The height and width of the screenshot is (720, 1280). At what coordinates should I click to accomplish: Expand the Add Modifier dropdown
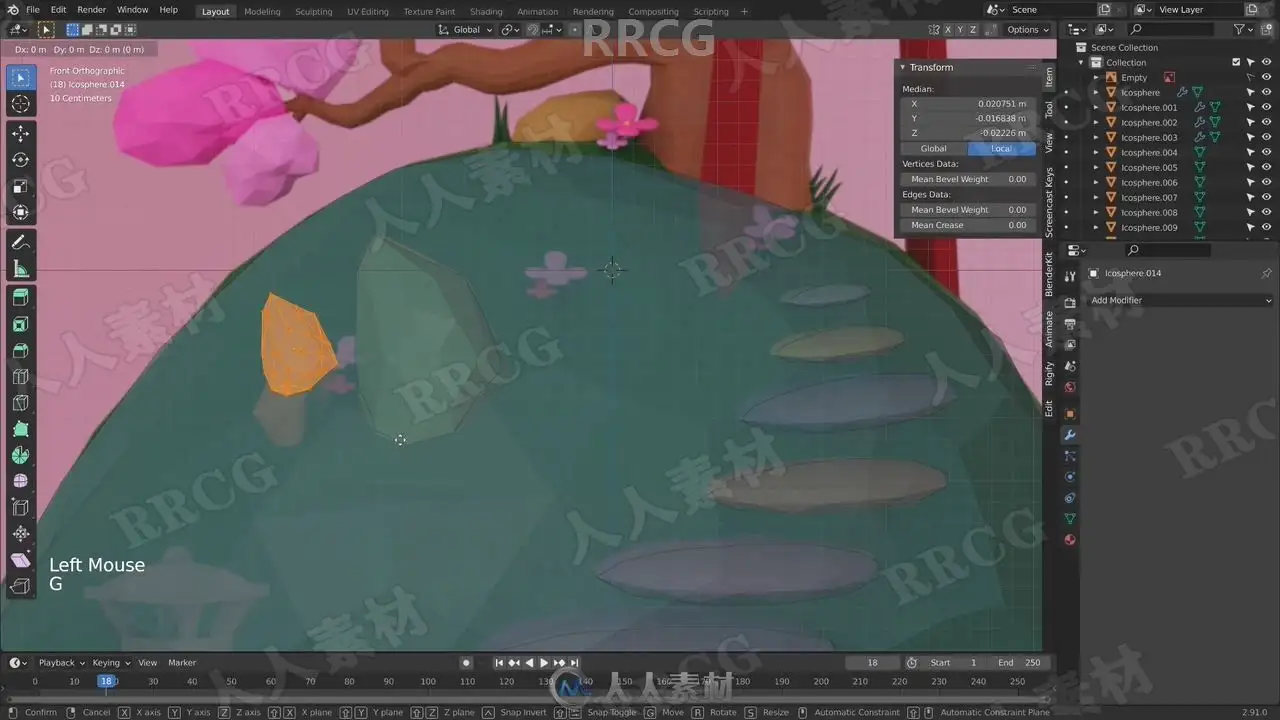pos(1180,300)
